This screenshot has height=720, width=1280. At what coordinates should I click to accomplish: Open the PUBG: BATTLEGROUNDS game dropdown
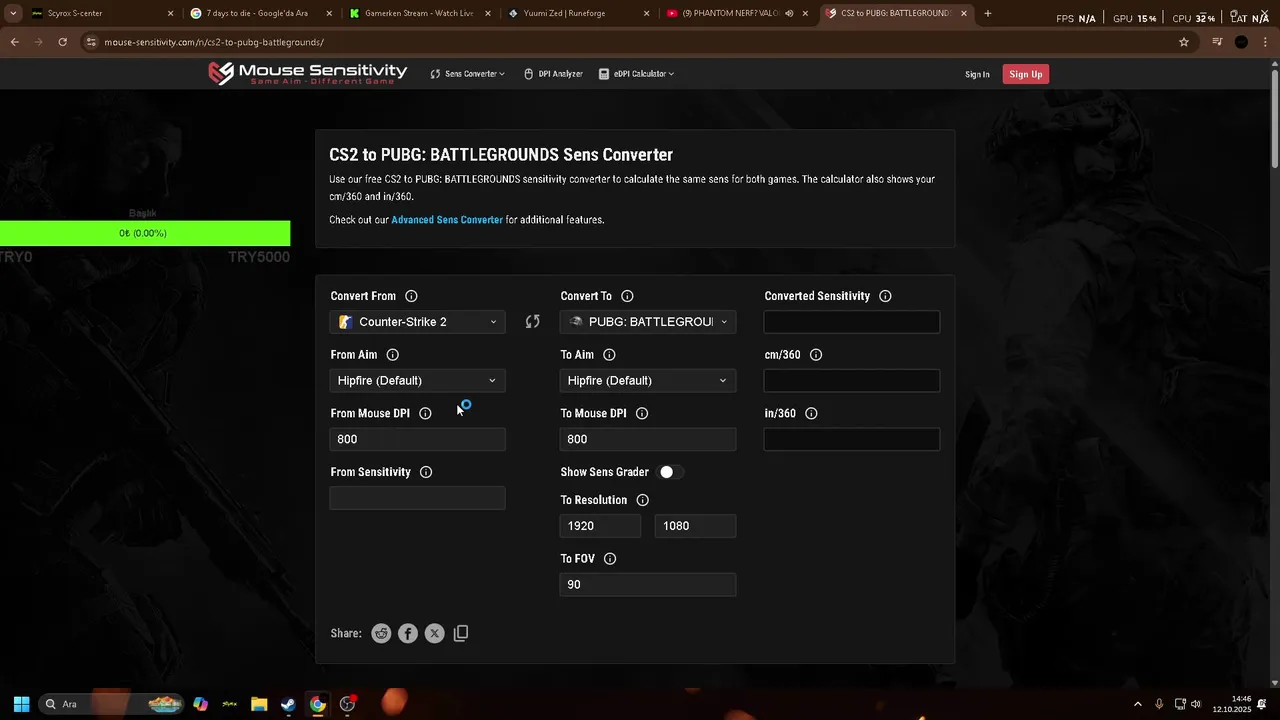click(648, 322)
